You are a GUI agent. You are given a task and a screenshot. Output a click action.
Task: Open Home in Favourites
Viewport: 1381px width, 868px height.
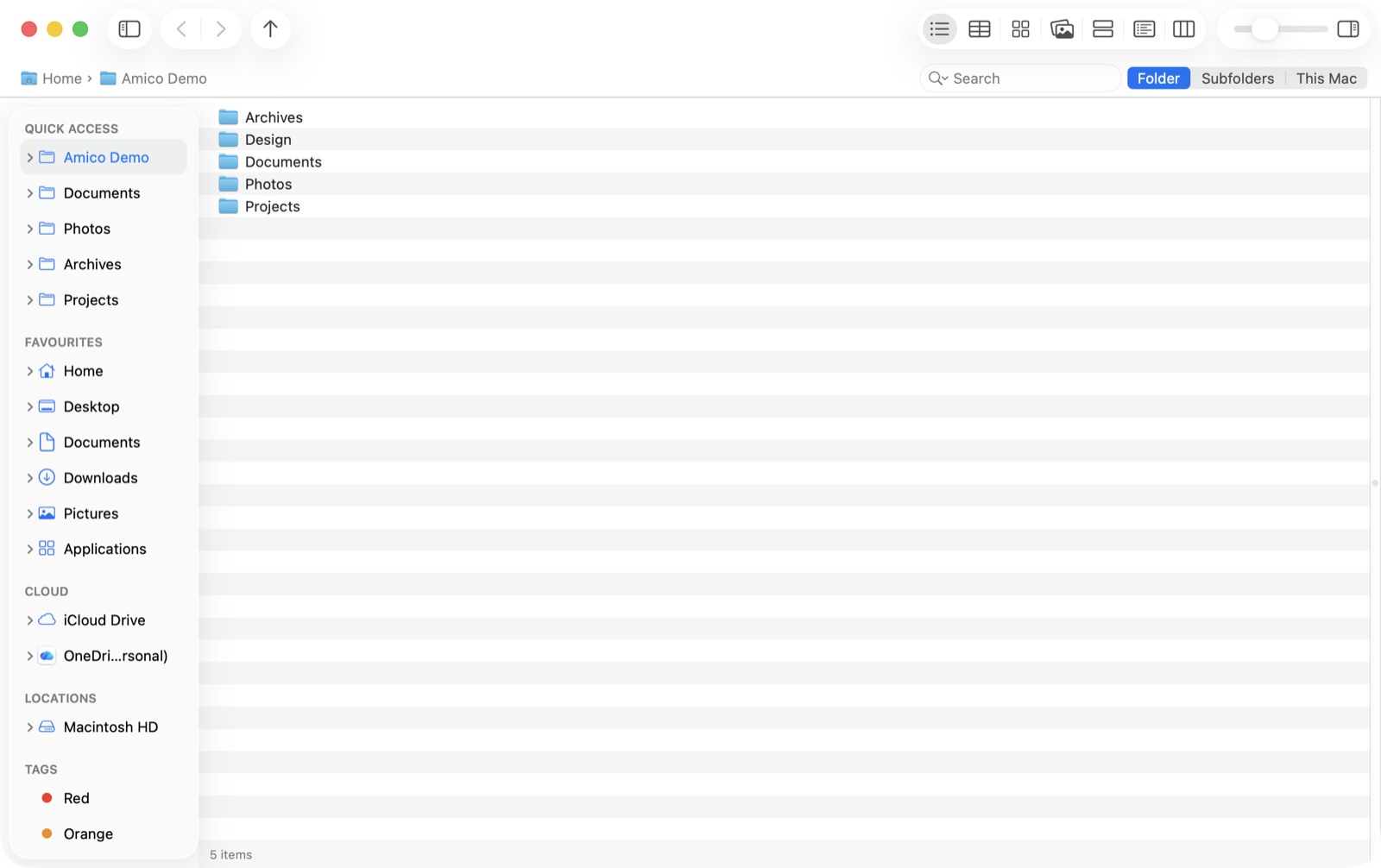tap(104, 371)
